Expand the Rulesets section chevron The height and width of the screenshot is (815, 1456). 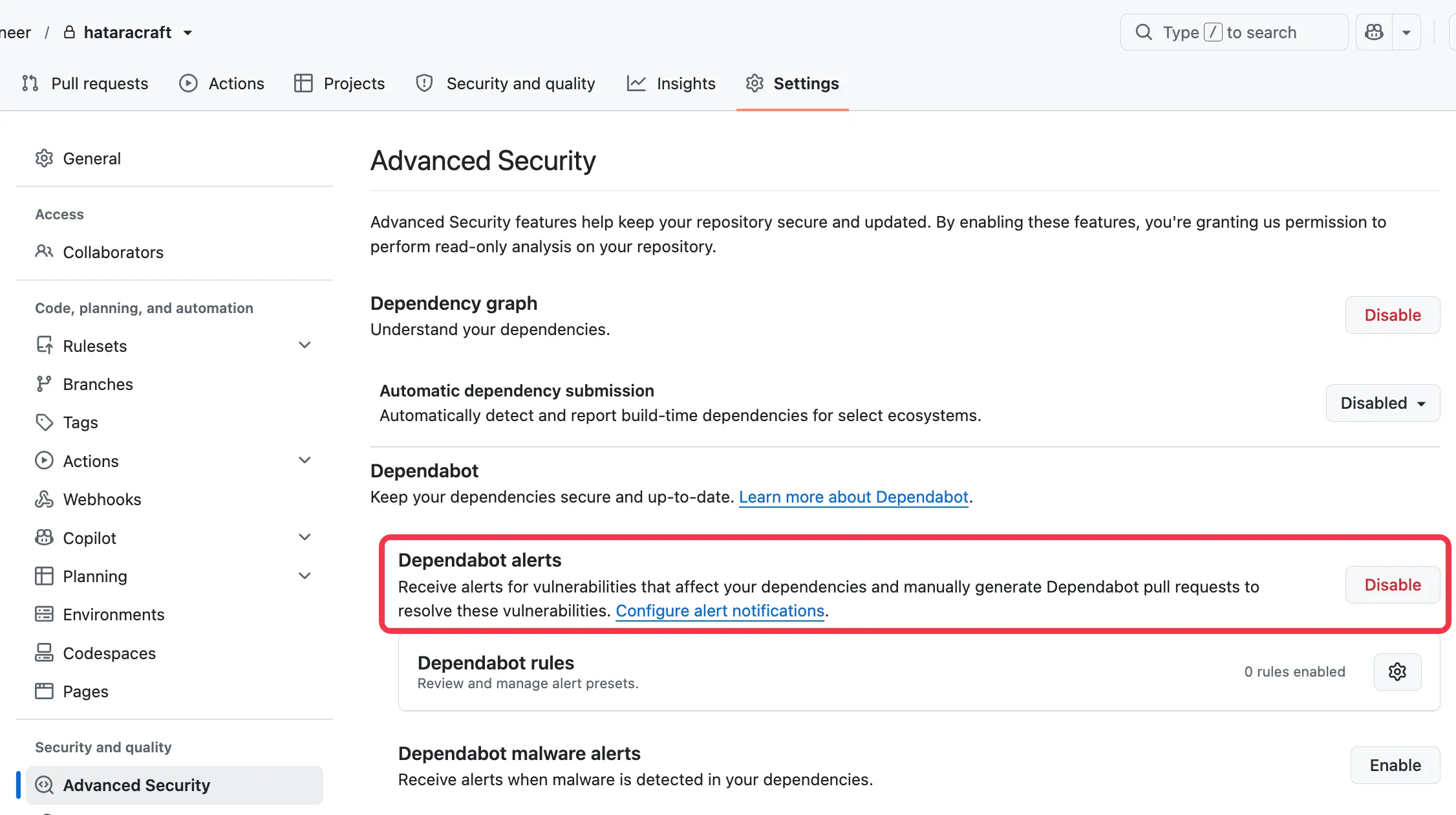click(305, 345)
